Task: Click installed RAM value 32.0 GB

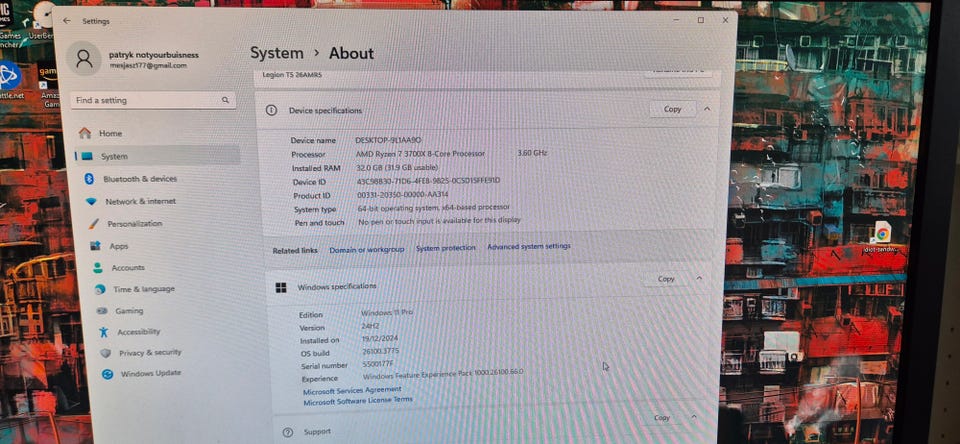Action: [397, 167]
